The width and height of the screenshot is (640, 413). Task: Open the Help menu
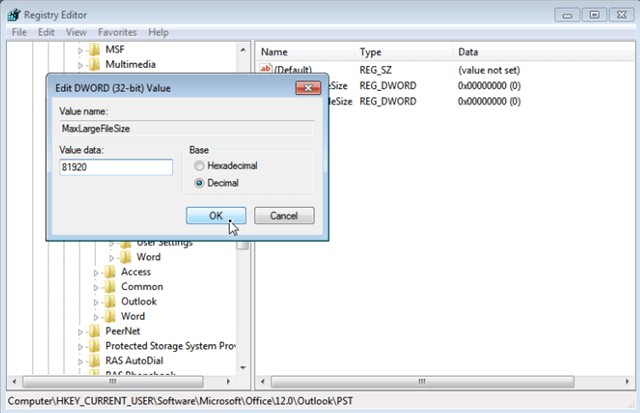coord(158,32)
